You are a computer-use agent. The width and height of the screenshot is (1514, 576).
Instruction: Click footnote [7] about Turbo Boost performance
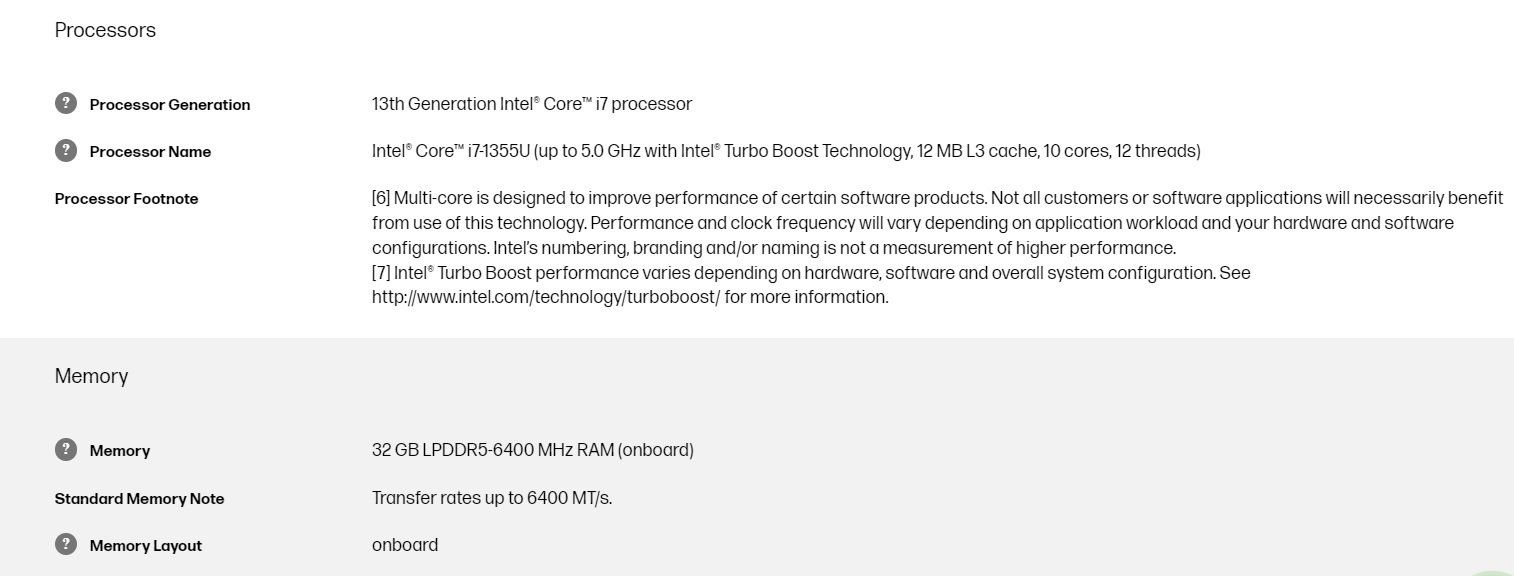click(811, 285)
